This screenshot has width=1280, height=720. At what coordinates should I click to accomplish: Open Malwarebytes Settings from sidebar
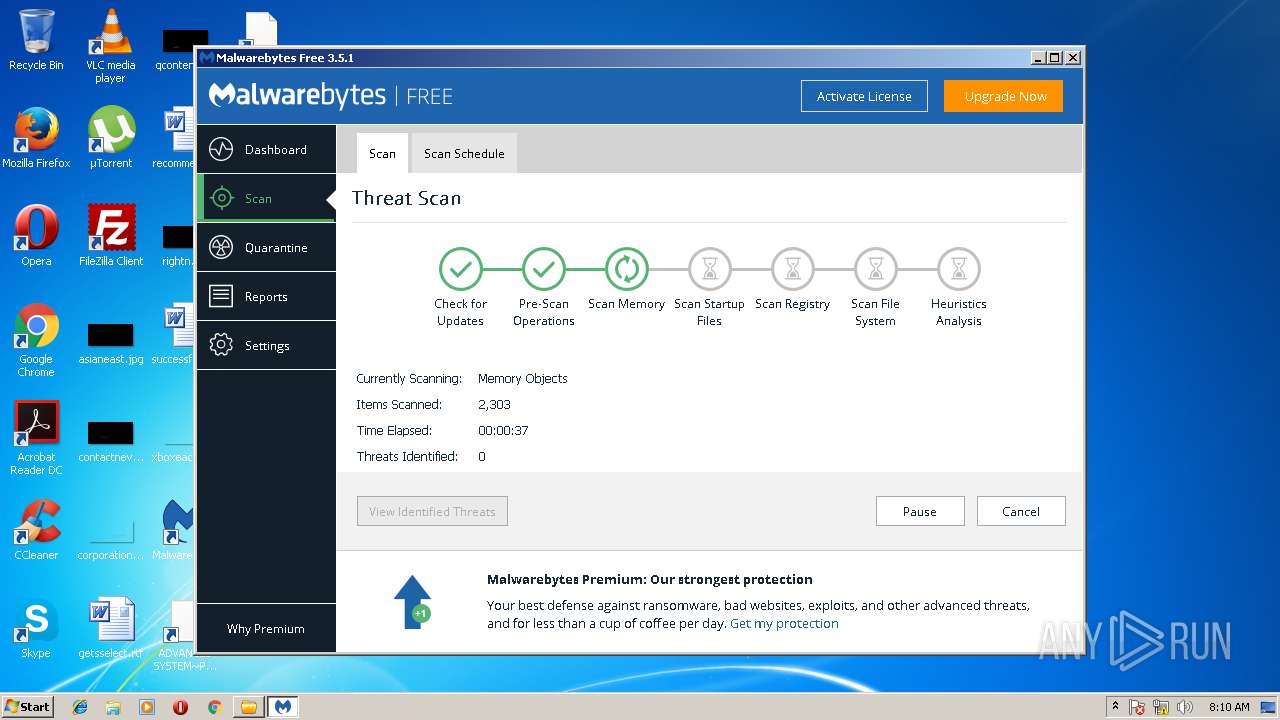(x=266, y=346)
